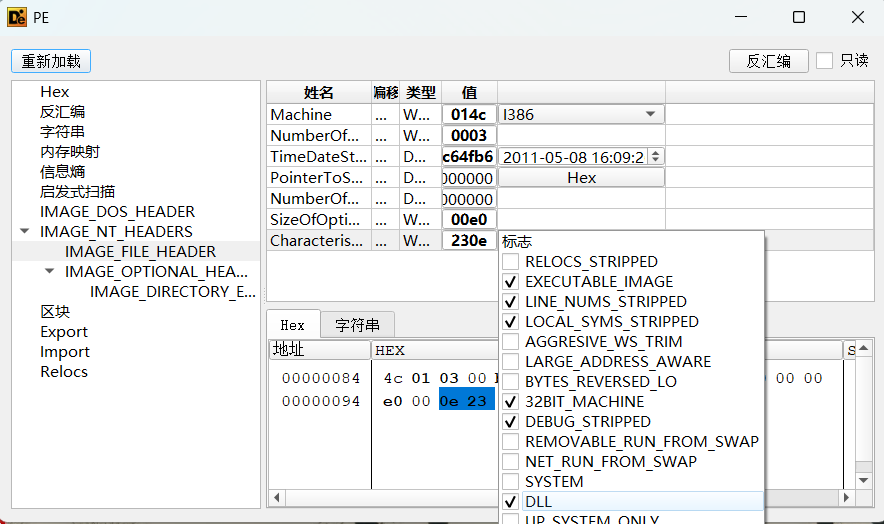Toggle the 只读 read-only checkbox
Image resolution: width=884 pixels, height=524 pixels.
pos(824,60)
